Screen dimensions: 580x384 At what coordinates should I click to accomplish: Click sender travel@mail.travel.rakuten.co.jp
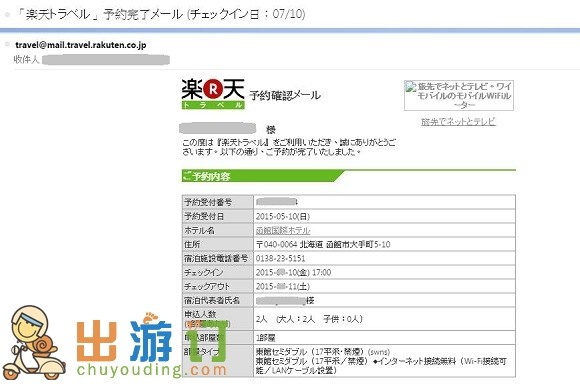click(81, 45)
